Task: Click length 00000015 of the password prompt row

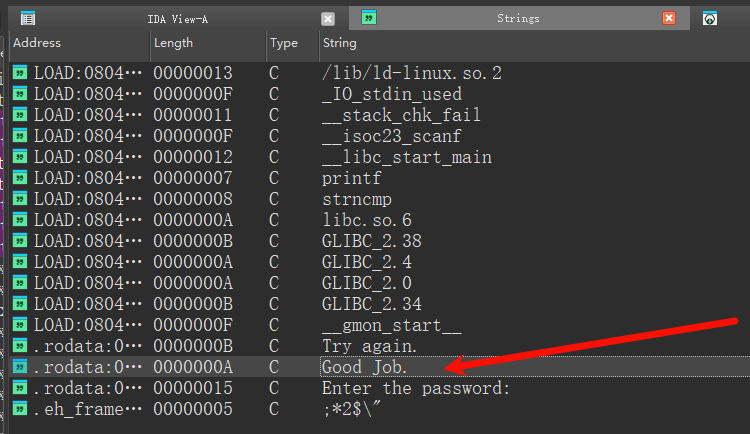Action: 193,389
